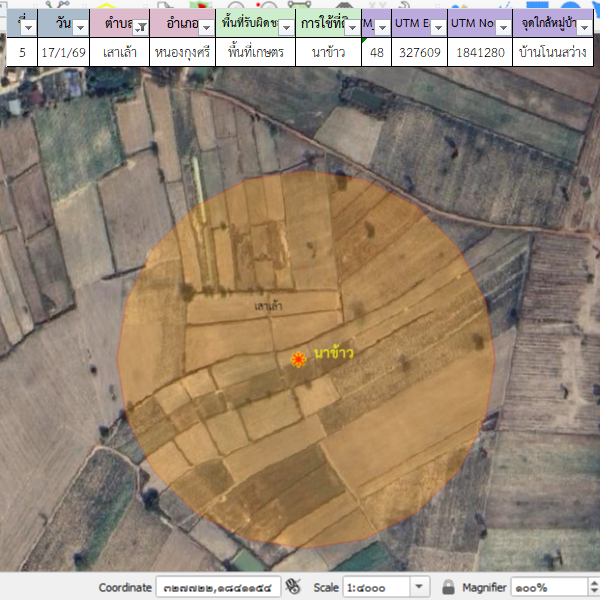
Task: Click the yellow นาข้าว label on the map
Action: pyautogui.click(x=333, y=354)
